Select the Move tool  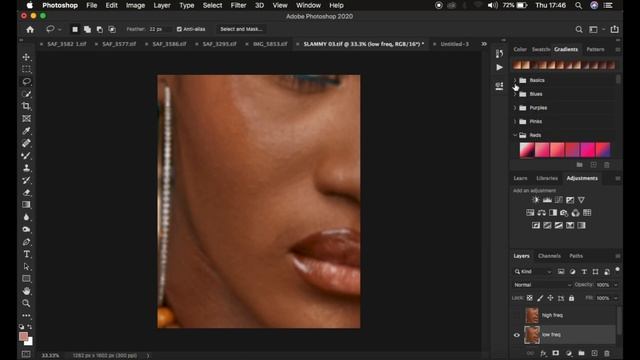[x=27, y=57]
